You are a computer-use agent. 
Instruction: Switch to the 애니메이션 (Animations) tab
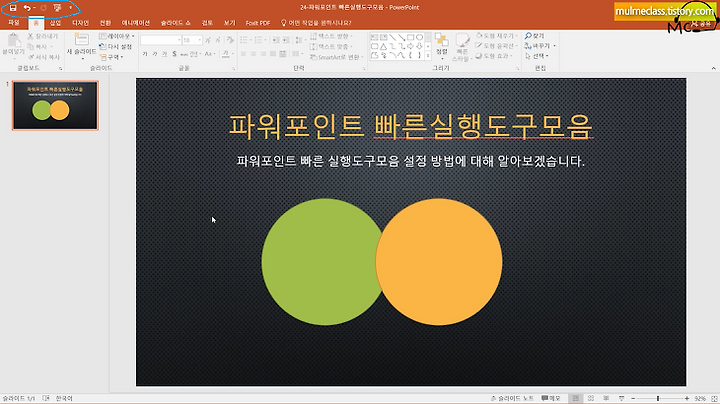click(x=135, y=22)
